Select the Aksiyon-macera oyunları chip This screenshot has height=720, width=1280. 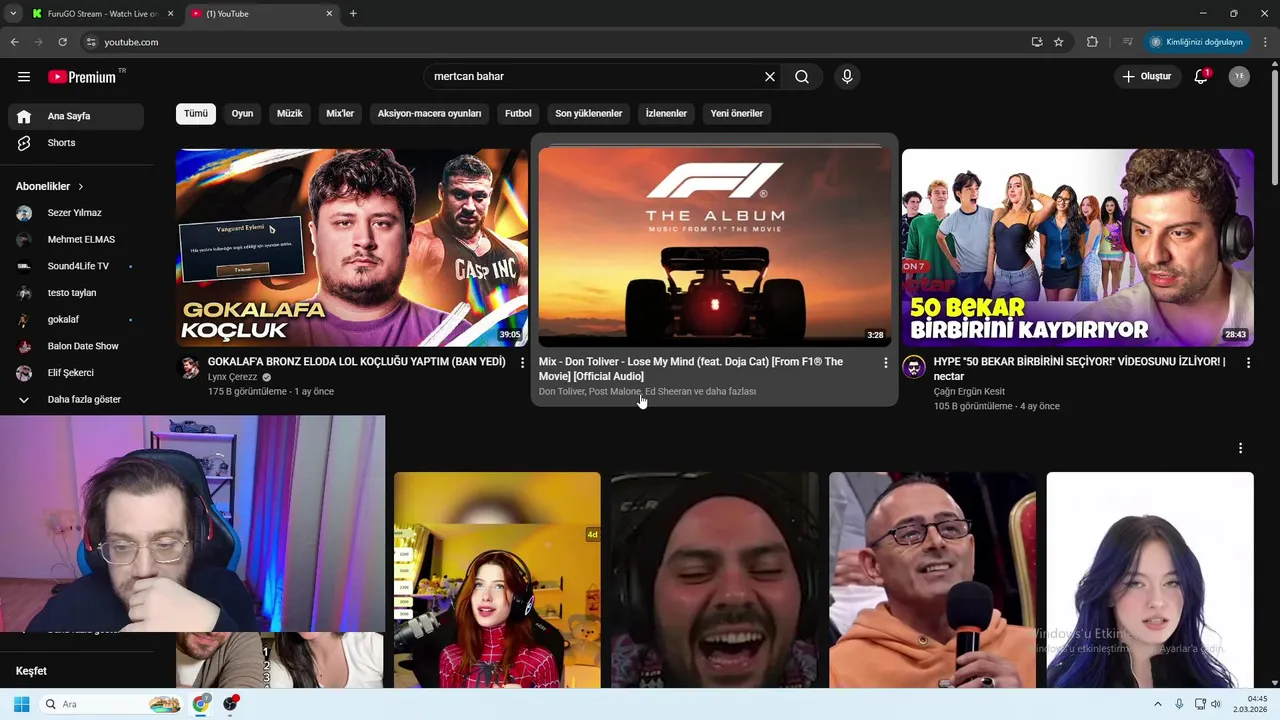430,114
